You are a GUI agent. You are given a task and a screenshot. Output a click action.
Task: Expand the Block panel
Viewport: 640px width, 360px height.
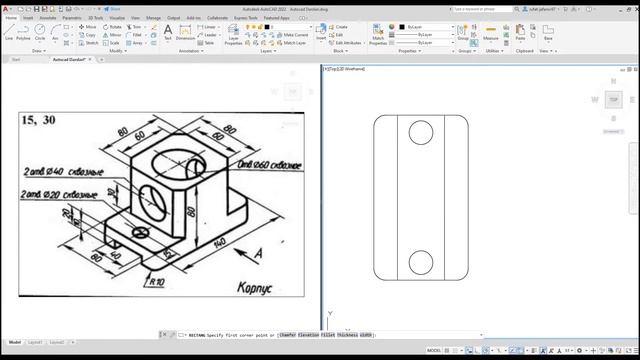click(340, 51)
